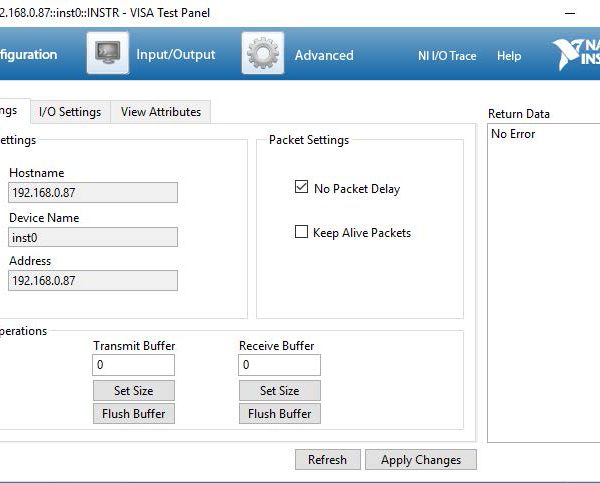Uncheck the No Packet Delay checkbox
The image size is (600, 483).
point(301,188)
